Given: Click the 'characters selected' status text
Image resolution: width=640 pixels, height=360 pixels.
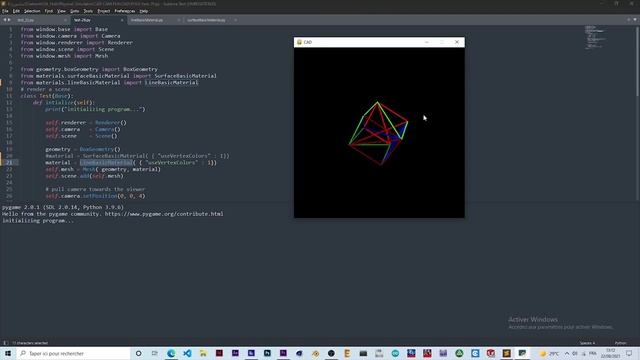Looking at the screenshot, I should coord(30,343).
